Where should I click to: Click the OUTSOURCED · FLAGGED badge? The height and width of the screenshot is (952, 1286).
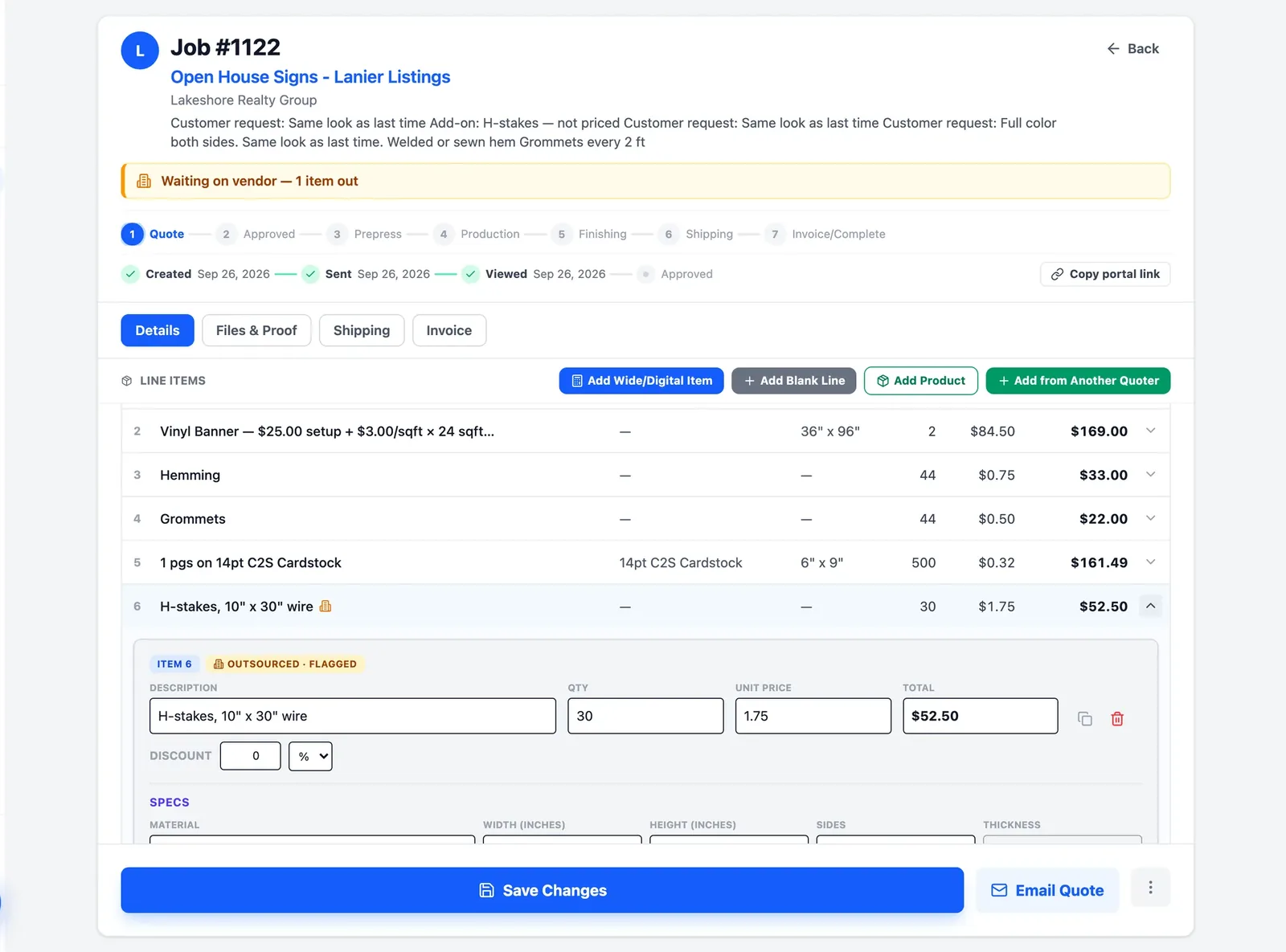click(285, 664)
